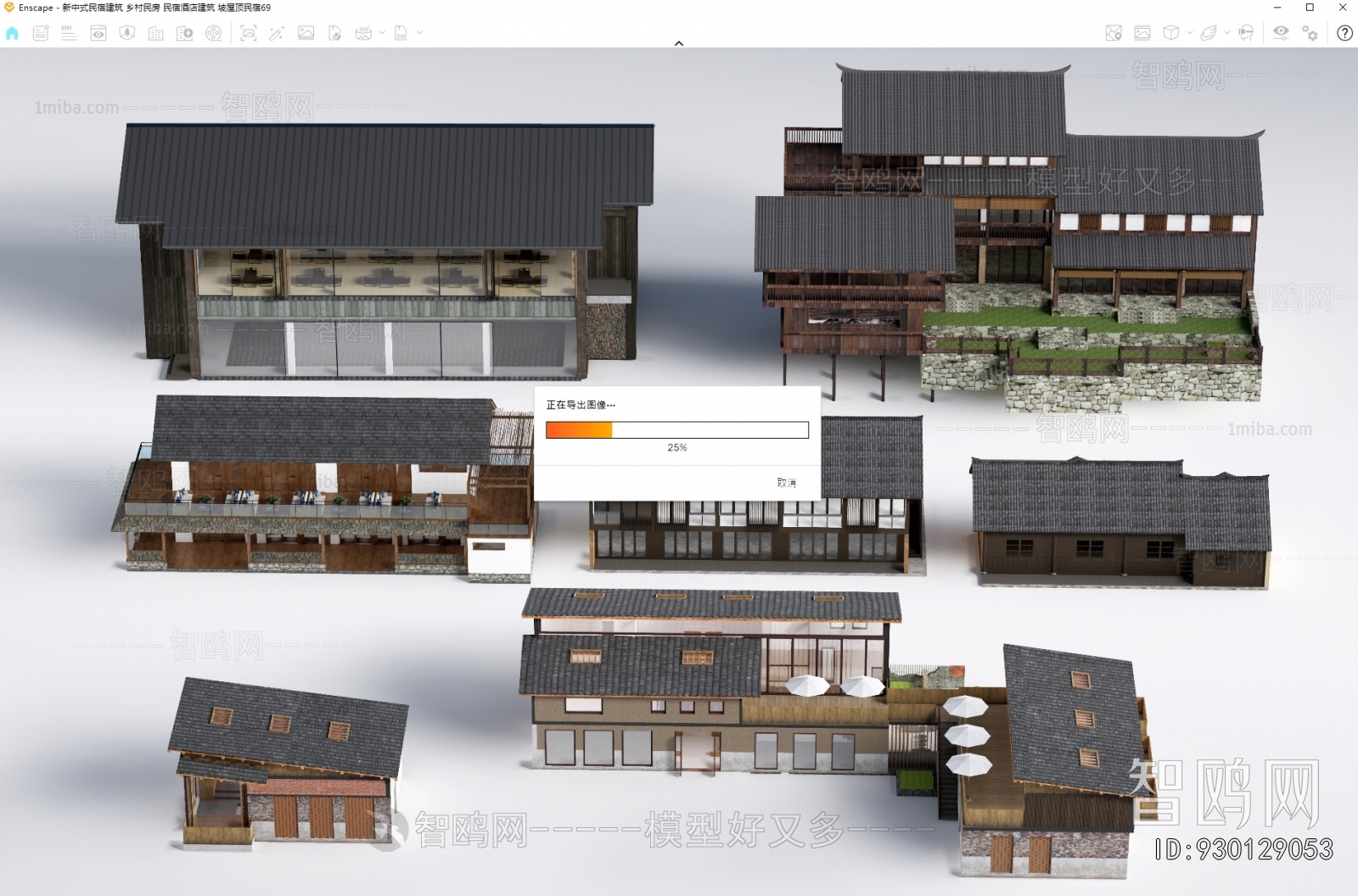This screenshot has height=896, width=1358.
Task: Open Enscape Help via question mark
Action: tap(1345, 34)
